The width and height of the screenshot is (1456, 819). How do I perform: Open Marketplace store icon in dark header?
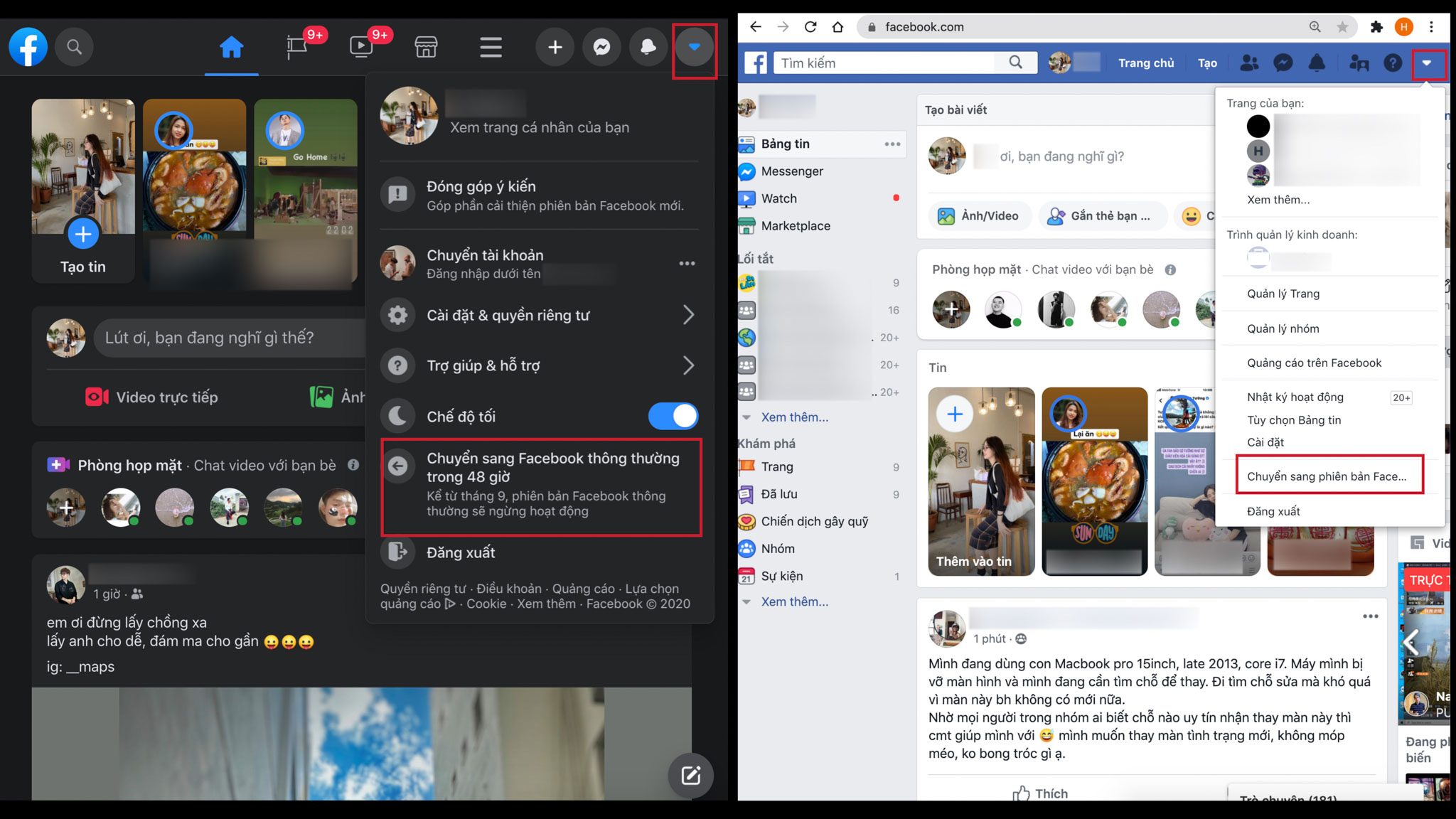pyautogui.click(x=426, y=47)
